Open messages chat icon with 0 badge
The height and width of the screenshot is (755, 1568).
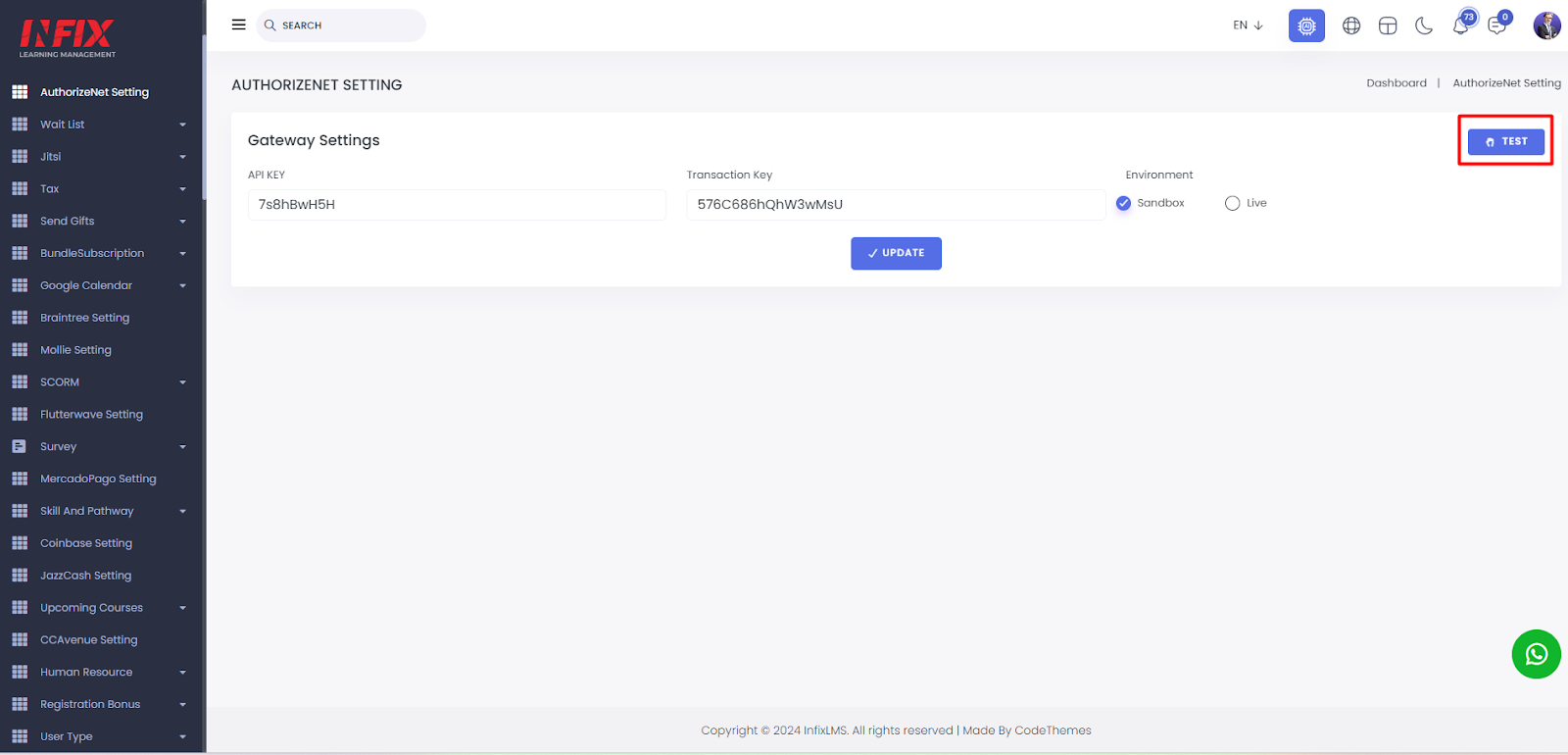1497,25
